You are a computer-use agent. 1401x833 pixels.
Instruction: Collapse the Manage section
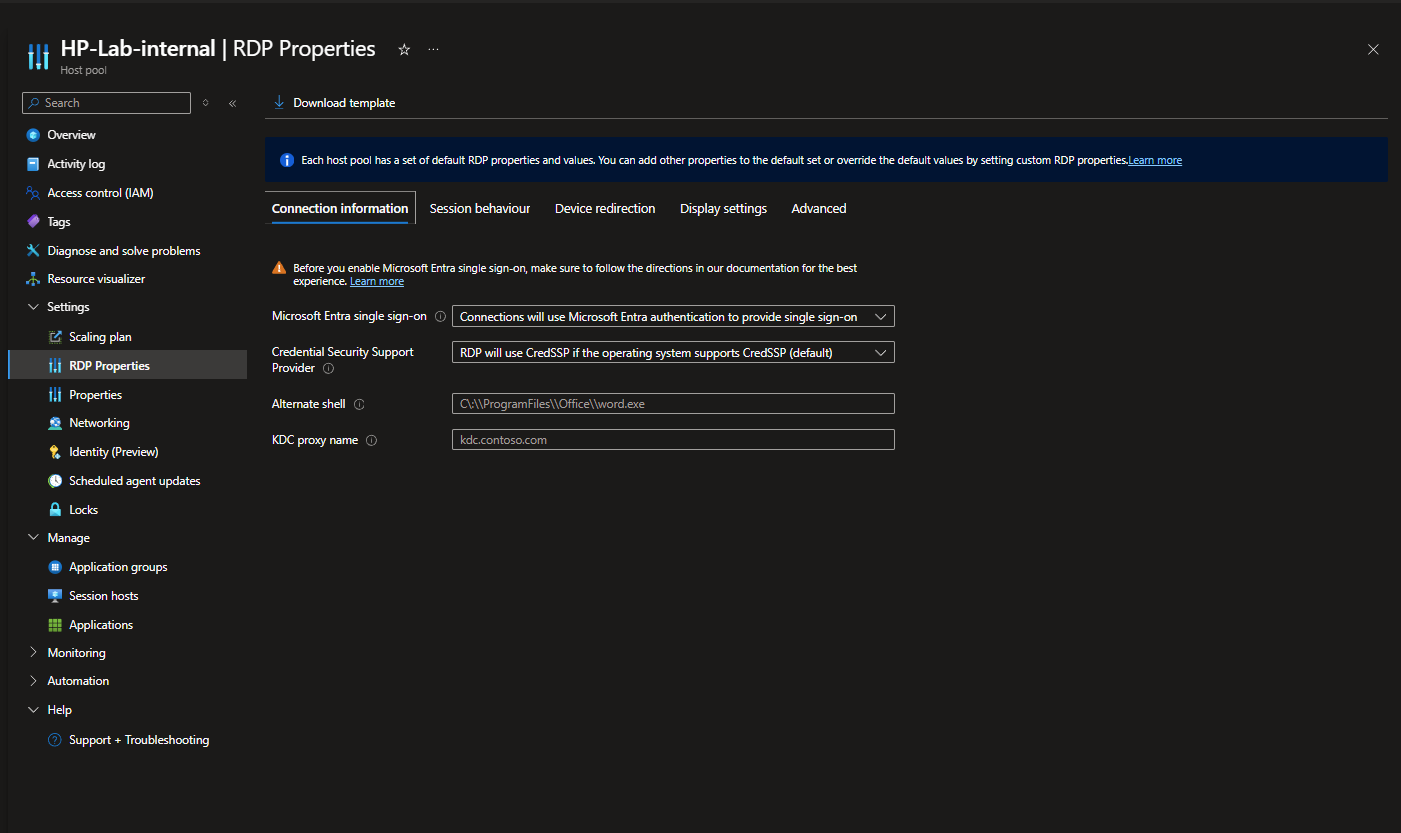click(33, 538)
